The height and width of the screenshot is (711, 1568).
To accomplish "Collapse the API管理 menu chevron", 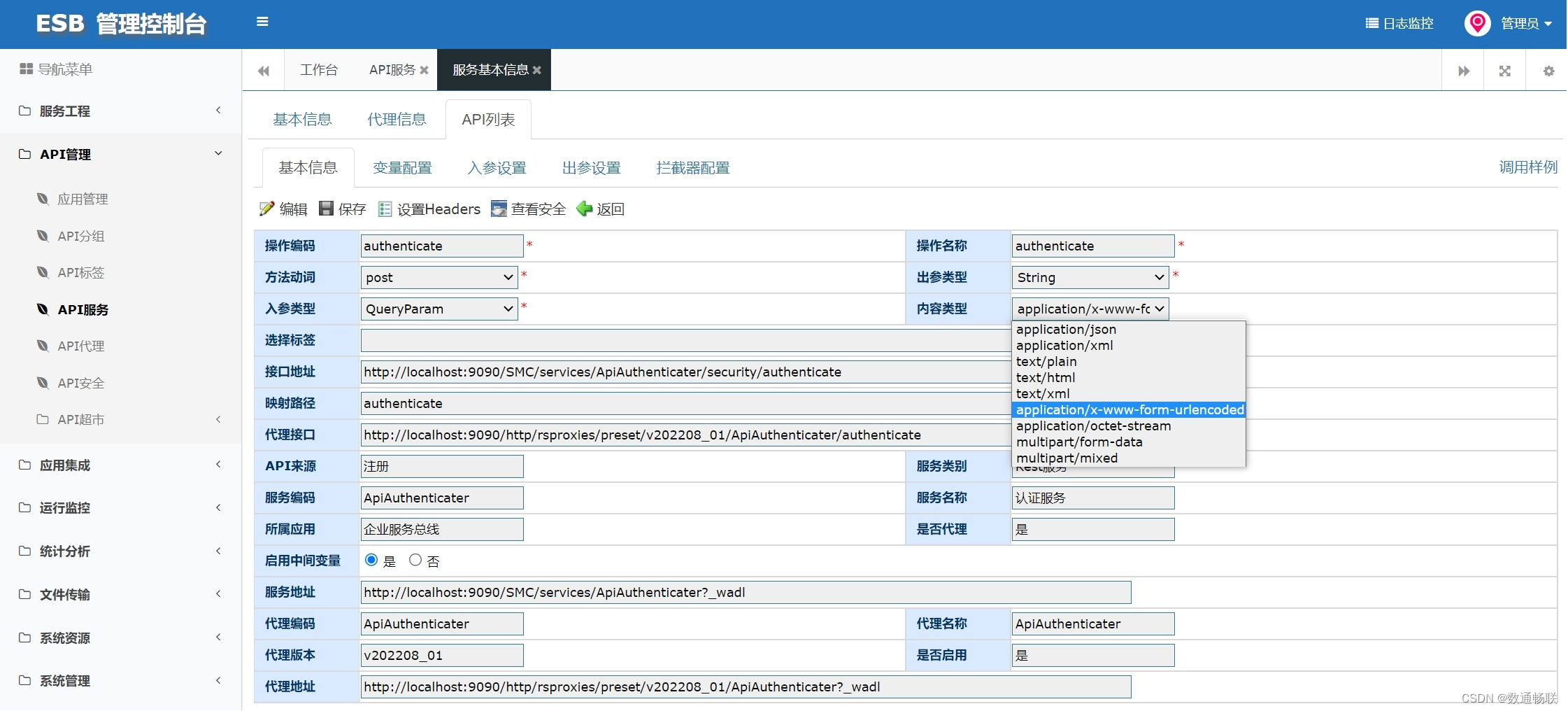I will point(218,153).
